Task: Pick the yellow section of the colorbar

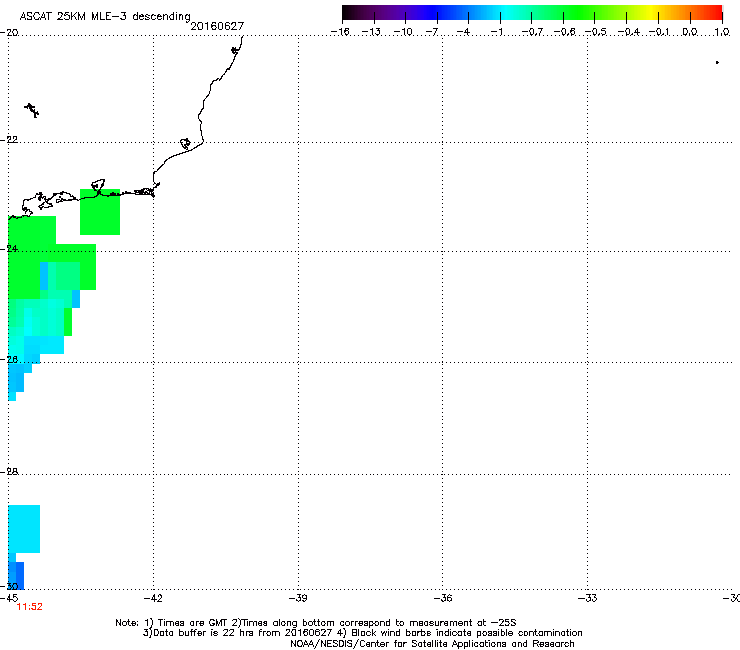Action: click(651, 12)
